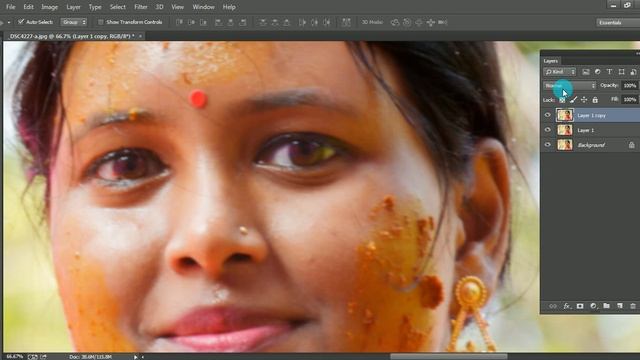Toggle Show Transform Controls checkbox
Image resolution: width=640 pixels, height=360 pixels.
point(100,22)
